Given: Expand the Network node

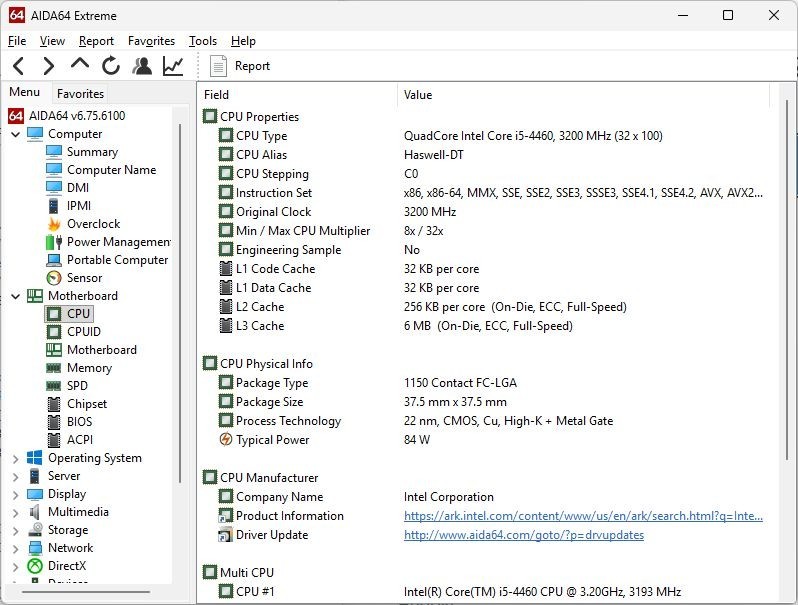Looking at the screenshot, I should pyautogui.click(x=15, y=549).
